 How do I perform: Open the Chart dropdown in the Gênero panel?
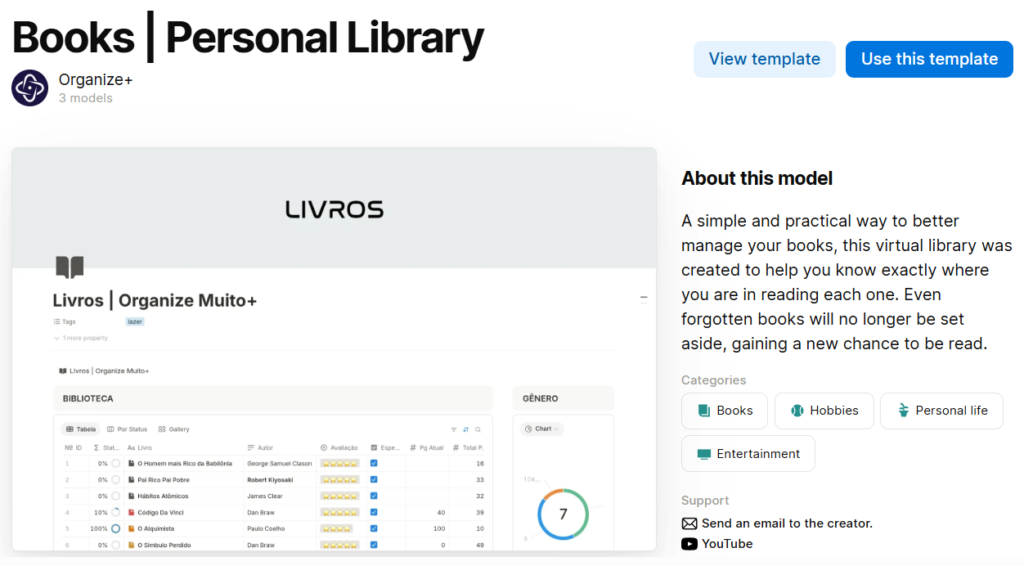tap(543, 429)
